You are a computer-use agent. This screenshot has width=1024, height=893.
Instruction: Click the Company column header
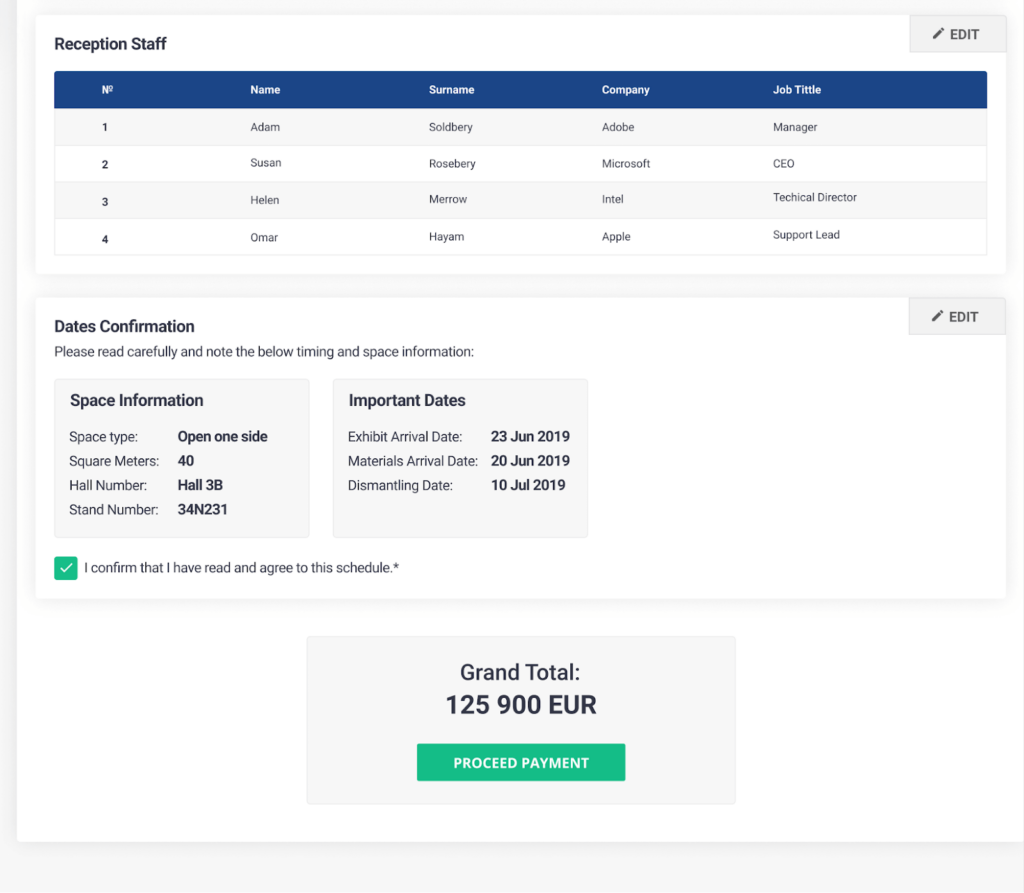626,89
